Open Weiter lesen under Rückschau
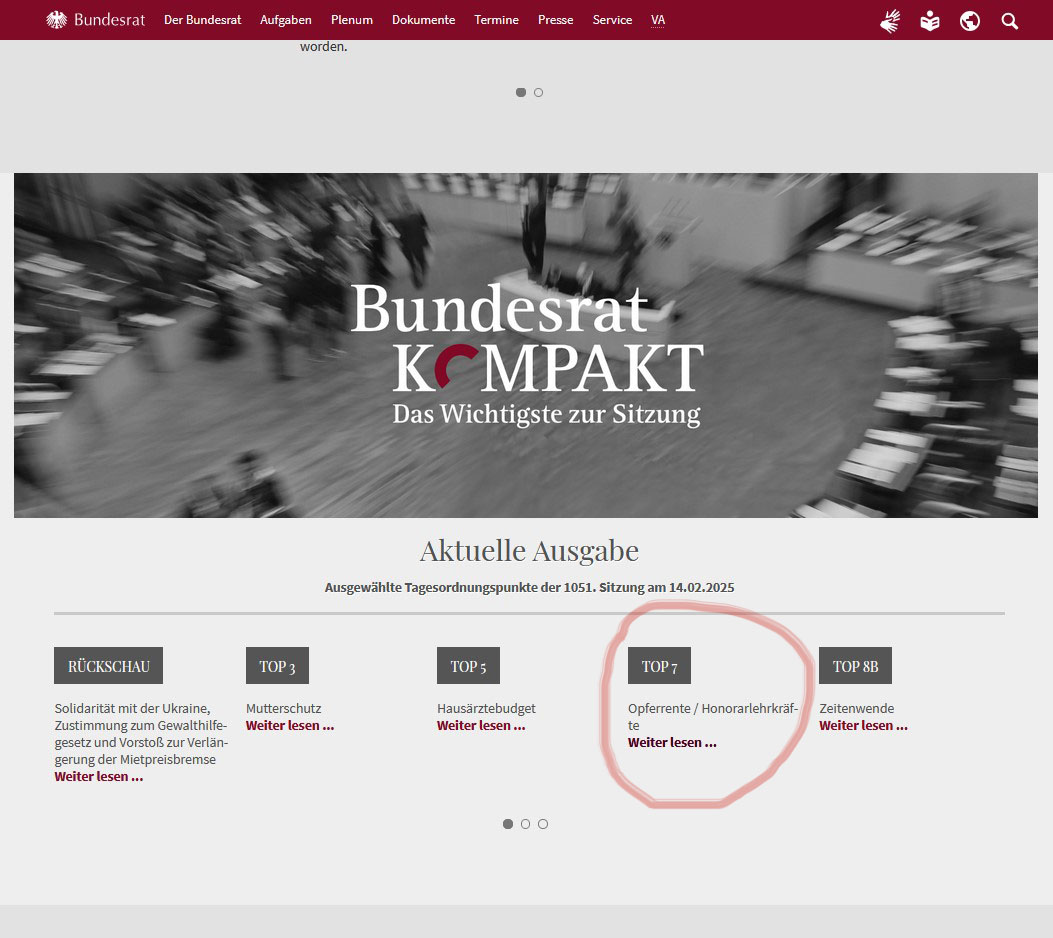The width and height of the screenshot is (1053, 938). [99, 777]
